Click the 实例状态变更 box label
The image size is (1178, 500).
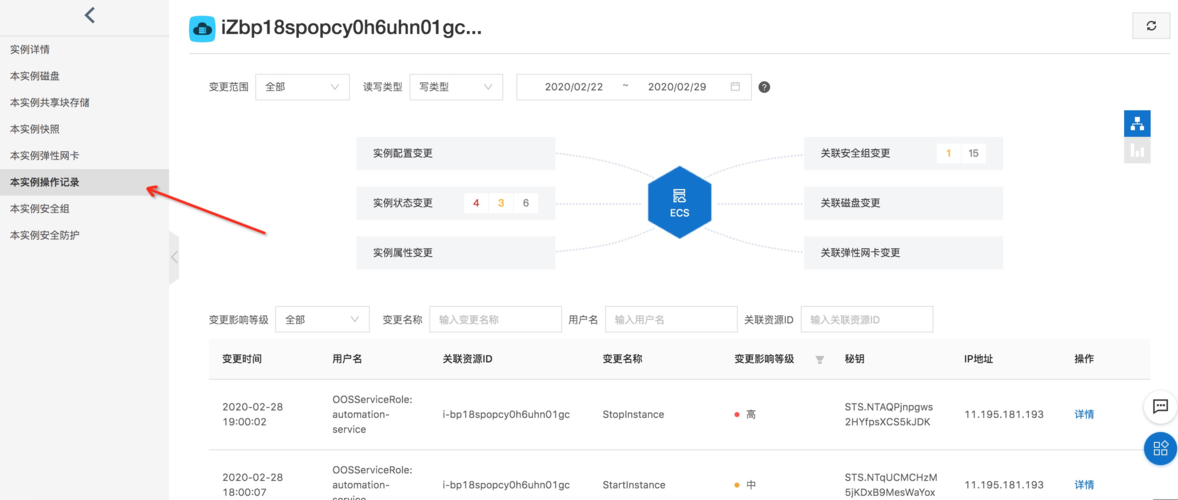tap(403, 203)
